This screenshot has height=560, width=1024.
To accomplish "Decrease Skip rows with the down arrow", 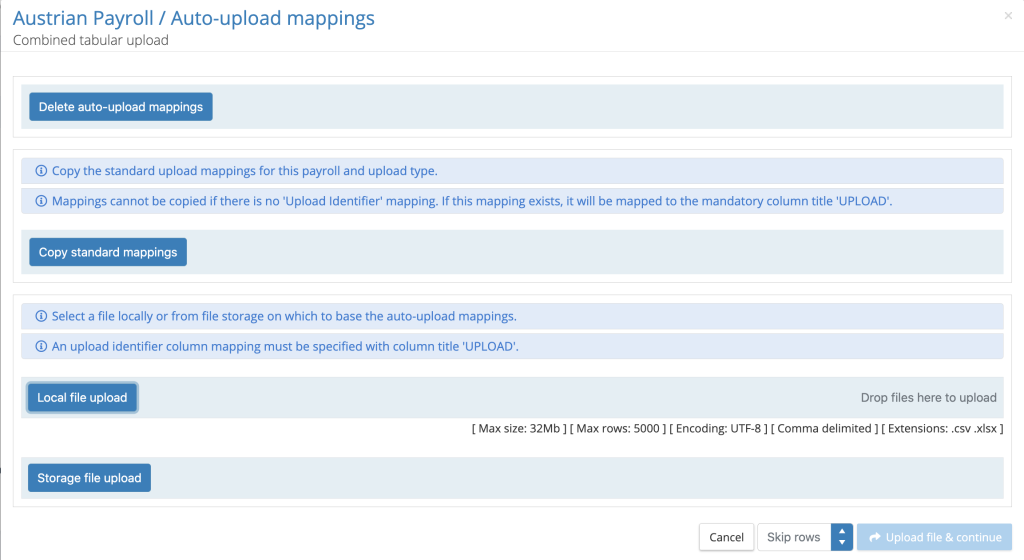I will (x=841, y=543).
